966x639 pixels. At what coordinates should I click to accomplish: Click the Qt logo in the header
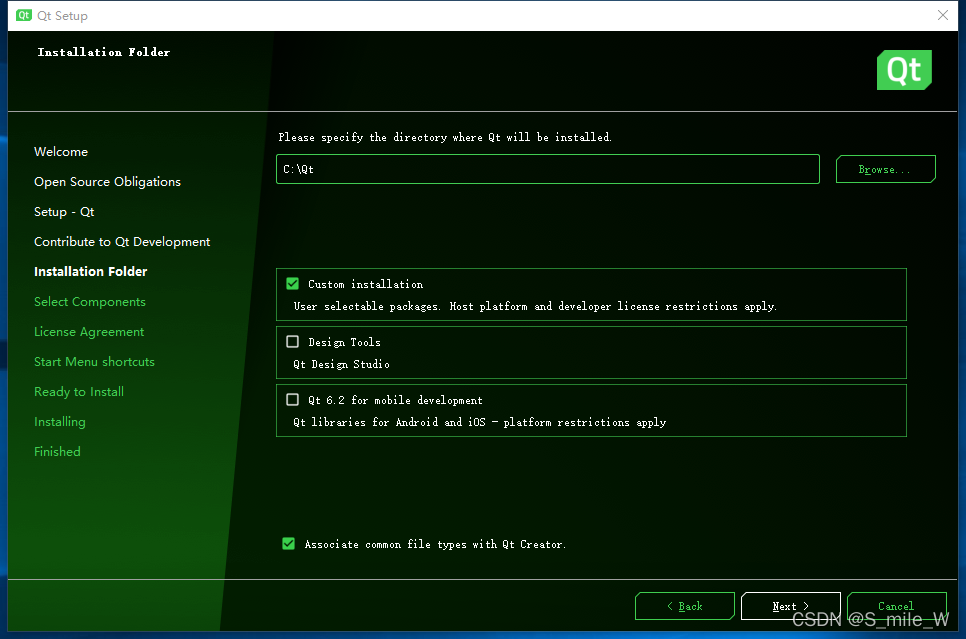click(904, 70)
